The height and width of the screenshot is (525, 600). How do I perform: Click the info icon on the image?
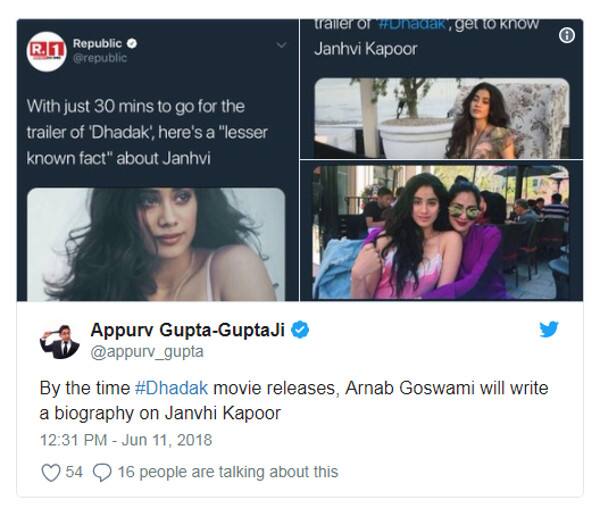(567, 36)
